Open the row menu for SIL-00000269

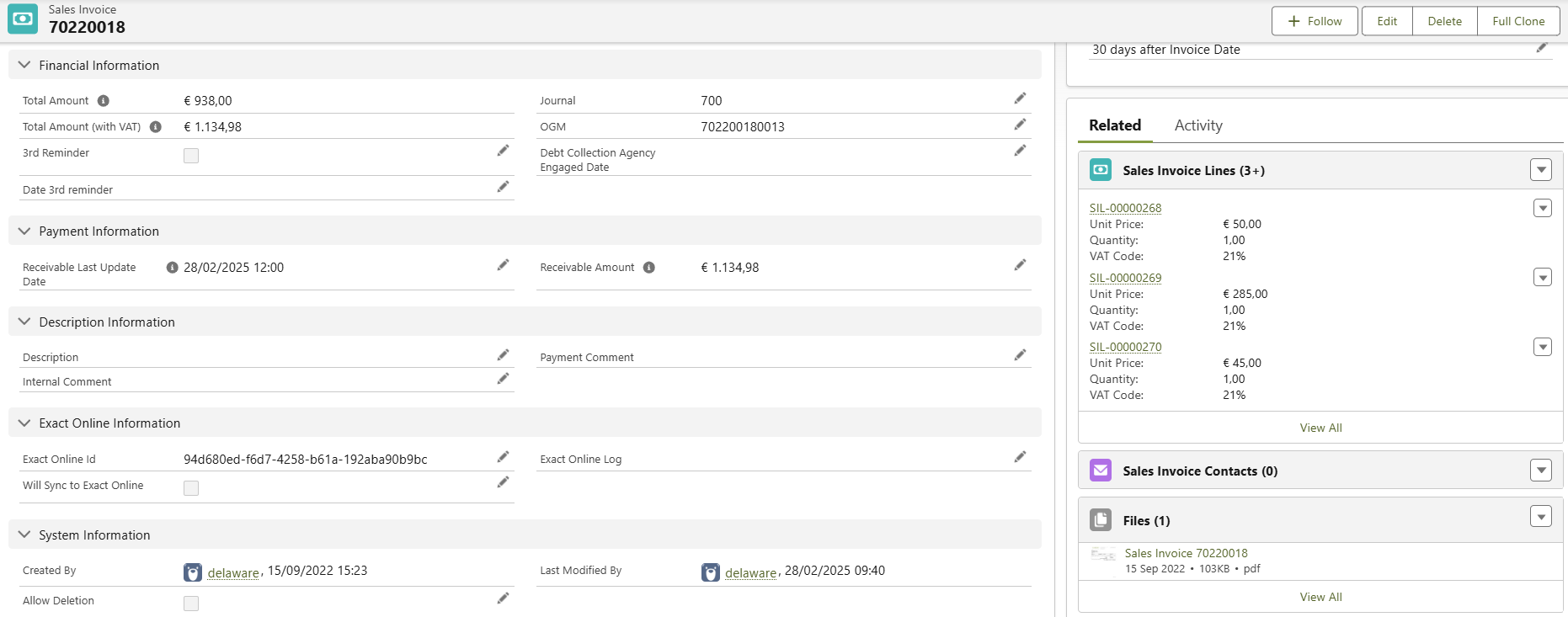1542,278
